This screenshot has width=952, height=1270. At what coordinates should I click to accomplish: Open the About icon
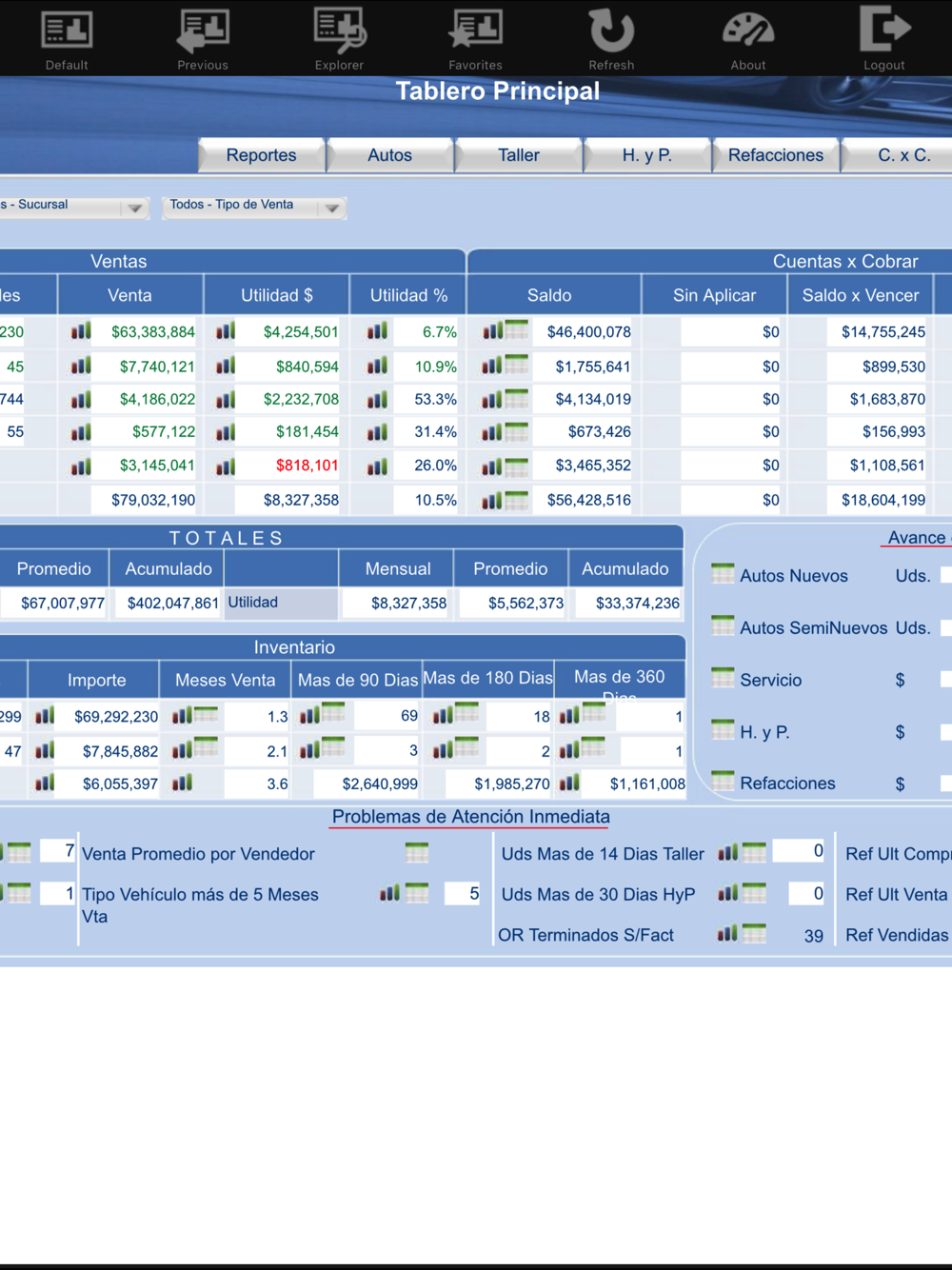[x=748, y=38]
